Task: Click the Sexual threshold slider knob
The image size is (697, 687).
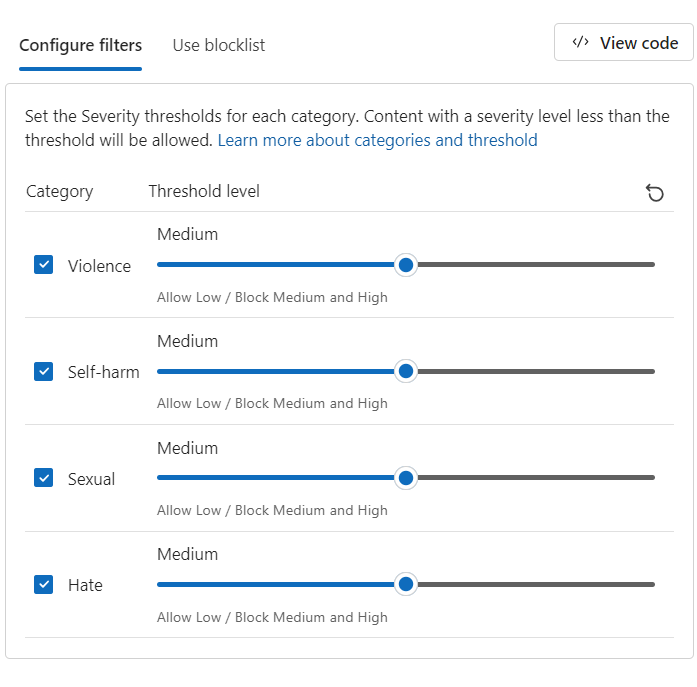Action: 405,478
